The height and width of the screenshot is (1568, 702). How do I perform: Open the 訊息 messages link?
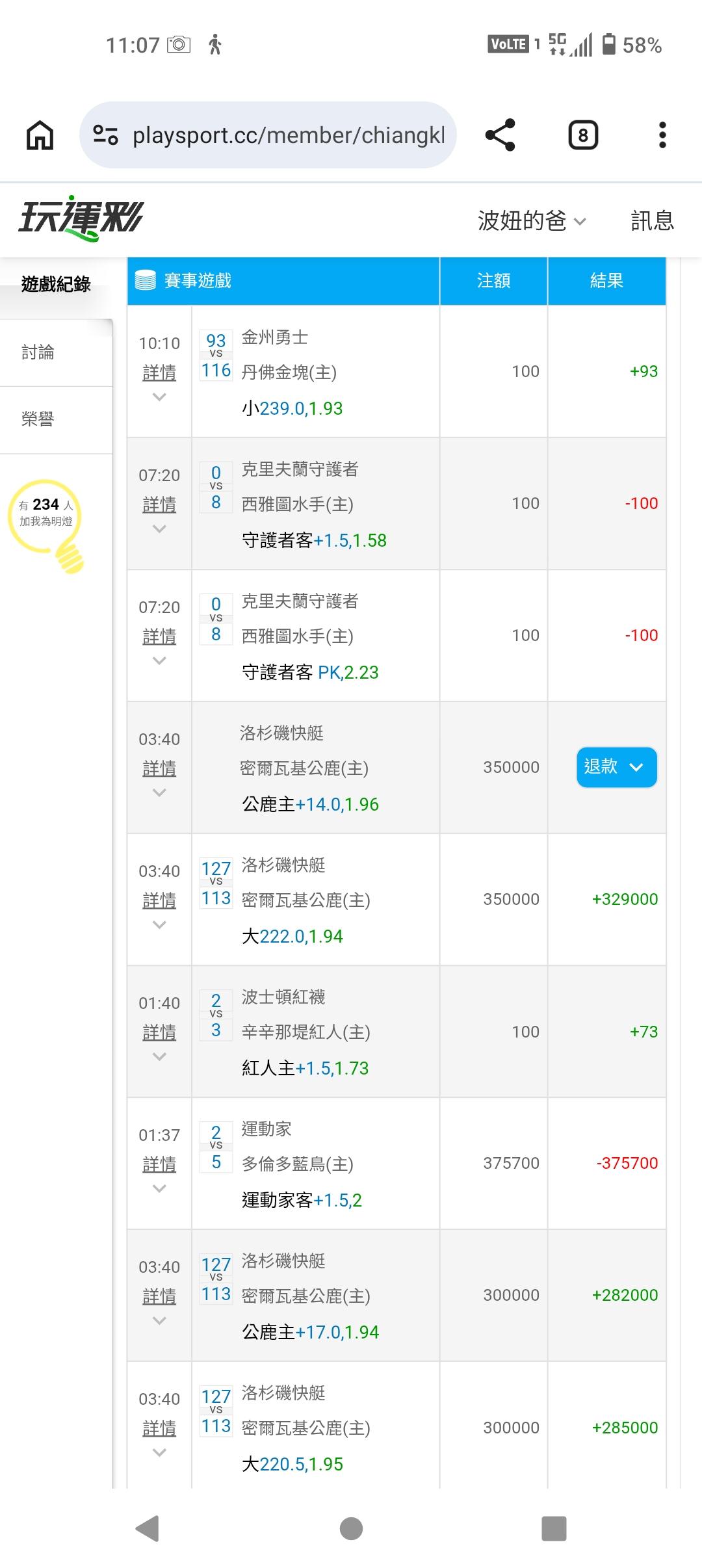click(x=652, y=221)
